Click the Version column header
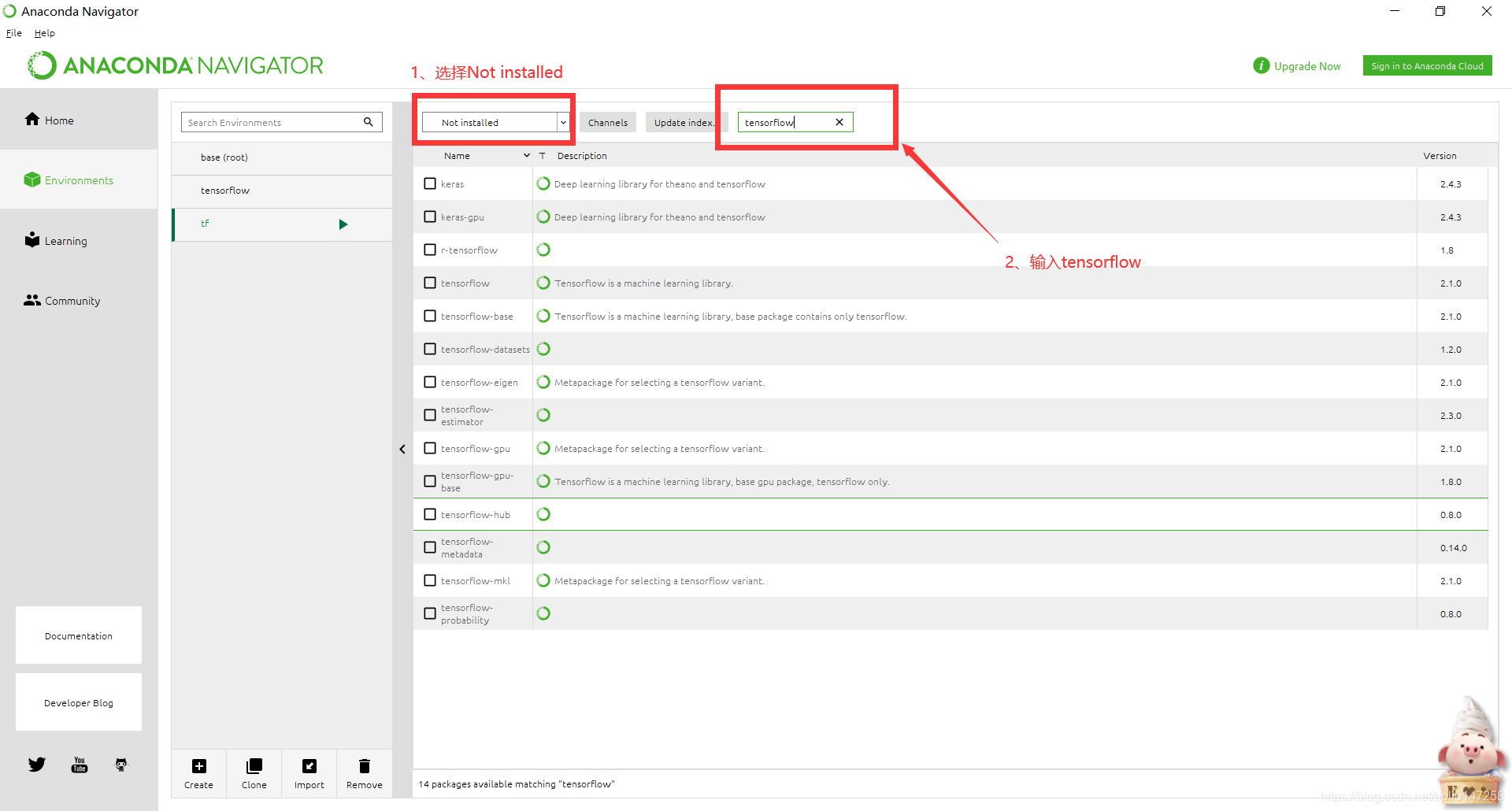The width and height of the screenshot is (1512, 811). point(1440,156)
